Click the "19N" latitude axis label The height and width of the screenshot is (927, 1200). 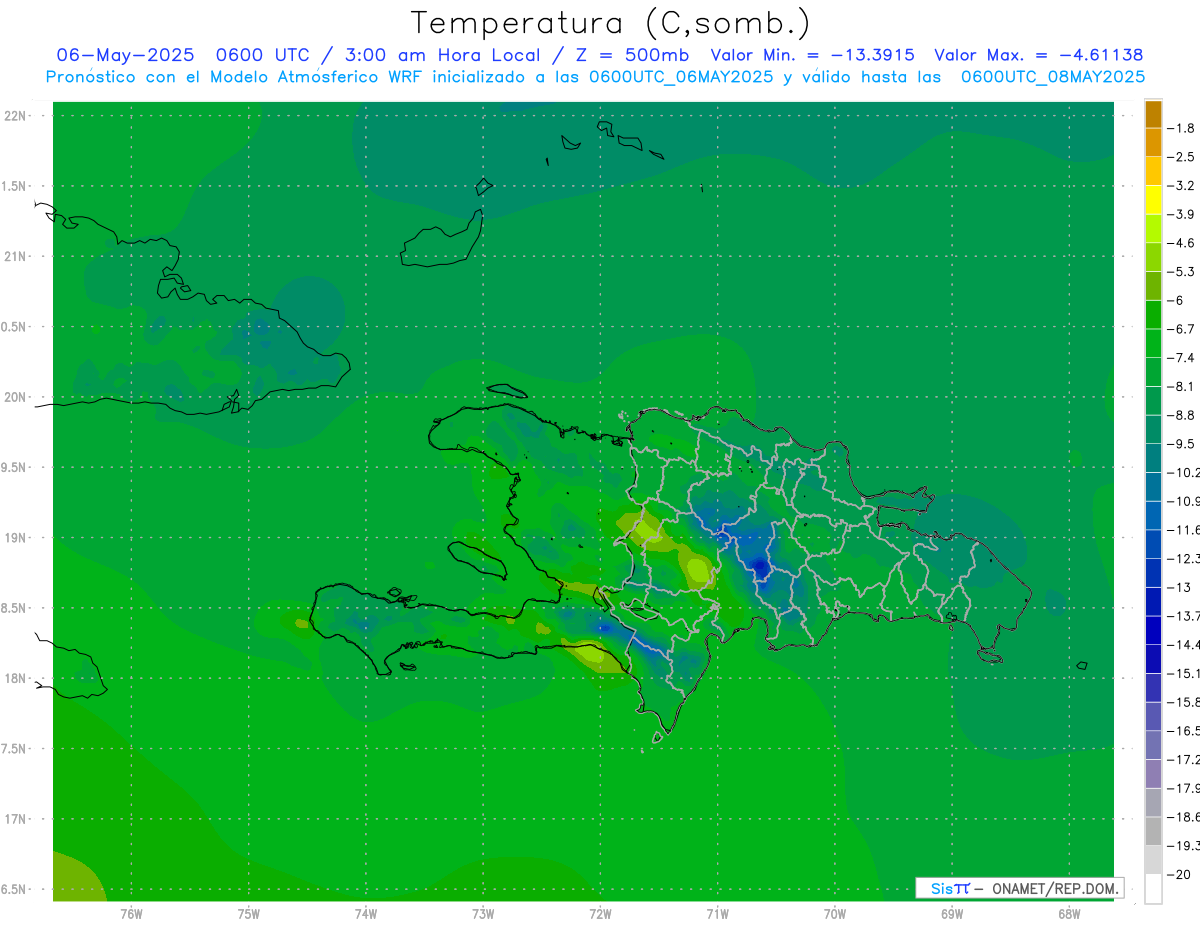click(17, 538)
